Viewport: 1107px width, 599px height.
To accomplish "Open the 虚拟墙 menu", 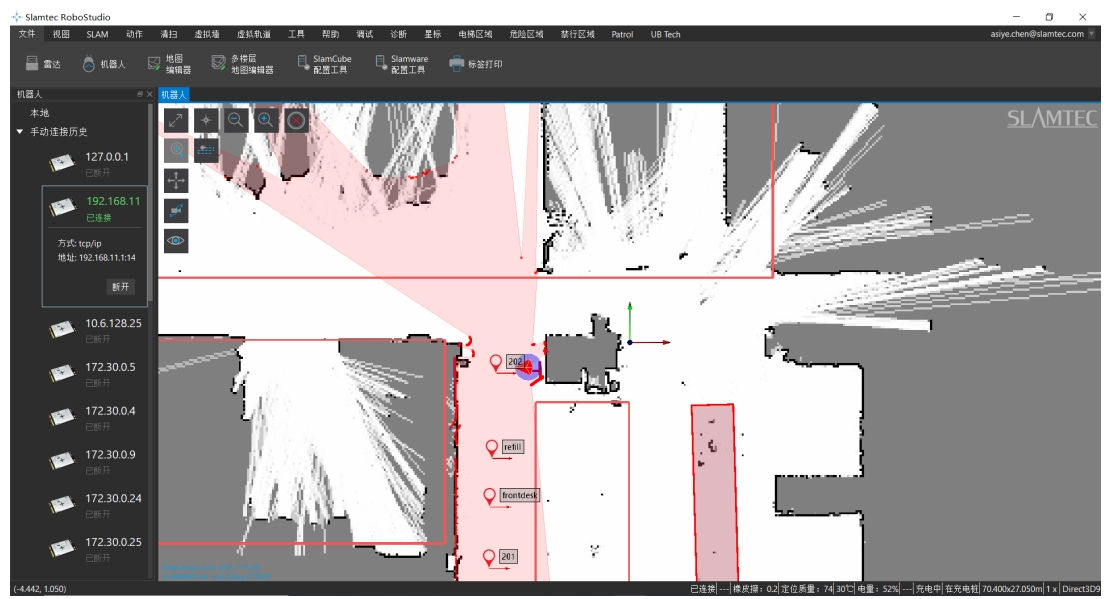I will (x=206, y=34).
